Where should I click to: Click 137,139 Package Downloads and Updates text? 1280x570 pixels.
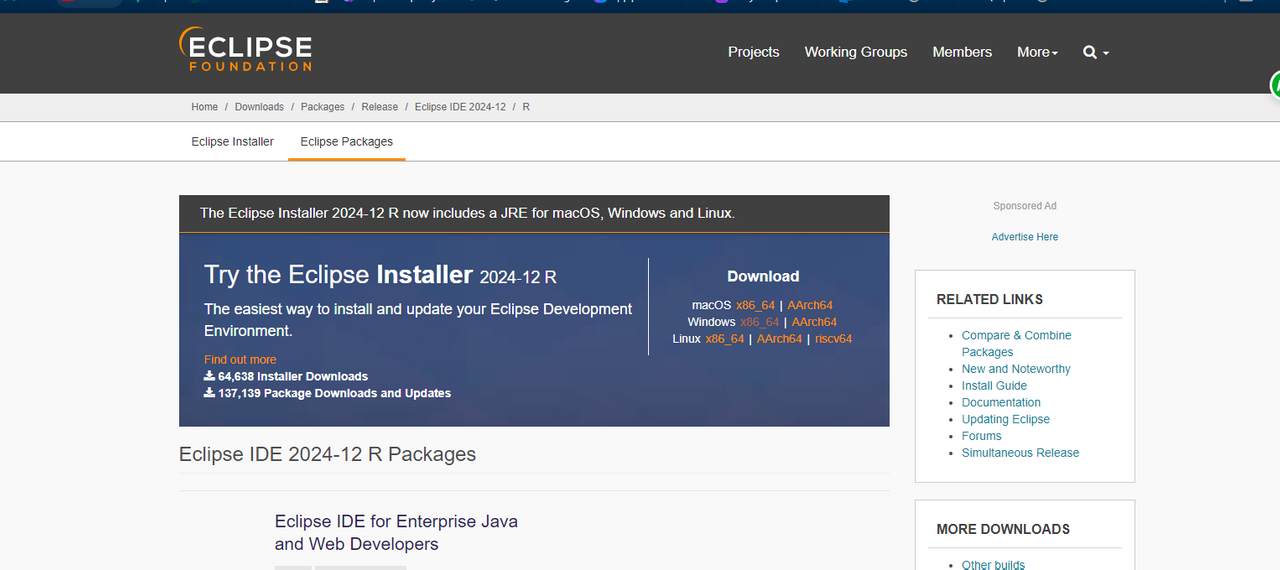[x=334, y=394]
